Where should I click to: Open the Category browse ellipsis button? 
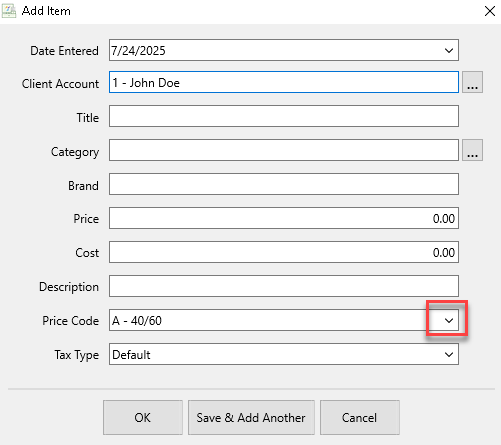tap(472, 150)
